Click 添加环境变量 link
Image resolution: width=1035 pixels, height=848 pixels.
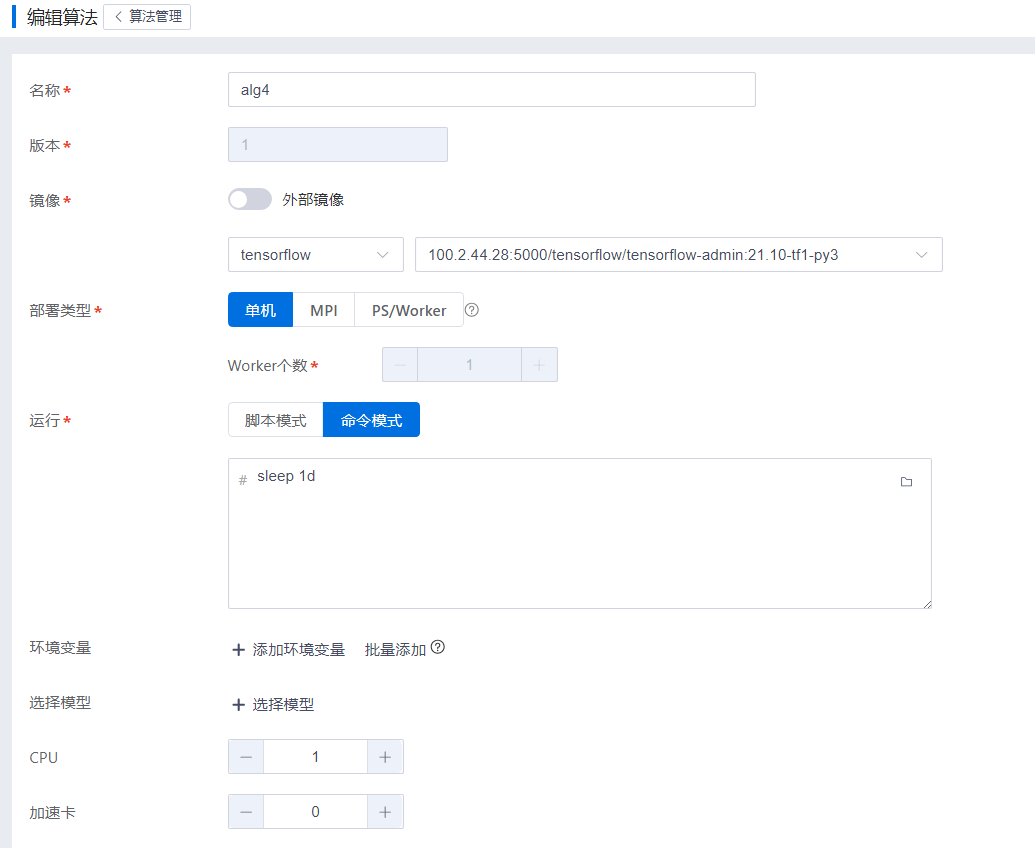[289, 650]
